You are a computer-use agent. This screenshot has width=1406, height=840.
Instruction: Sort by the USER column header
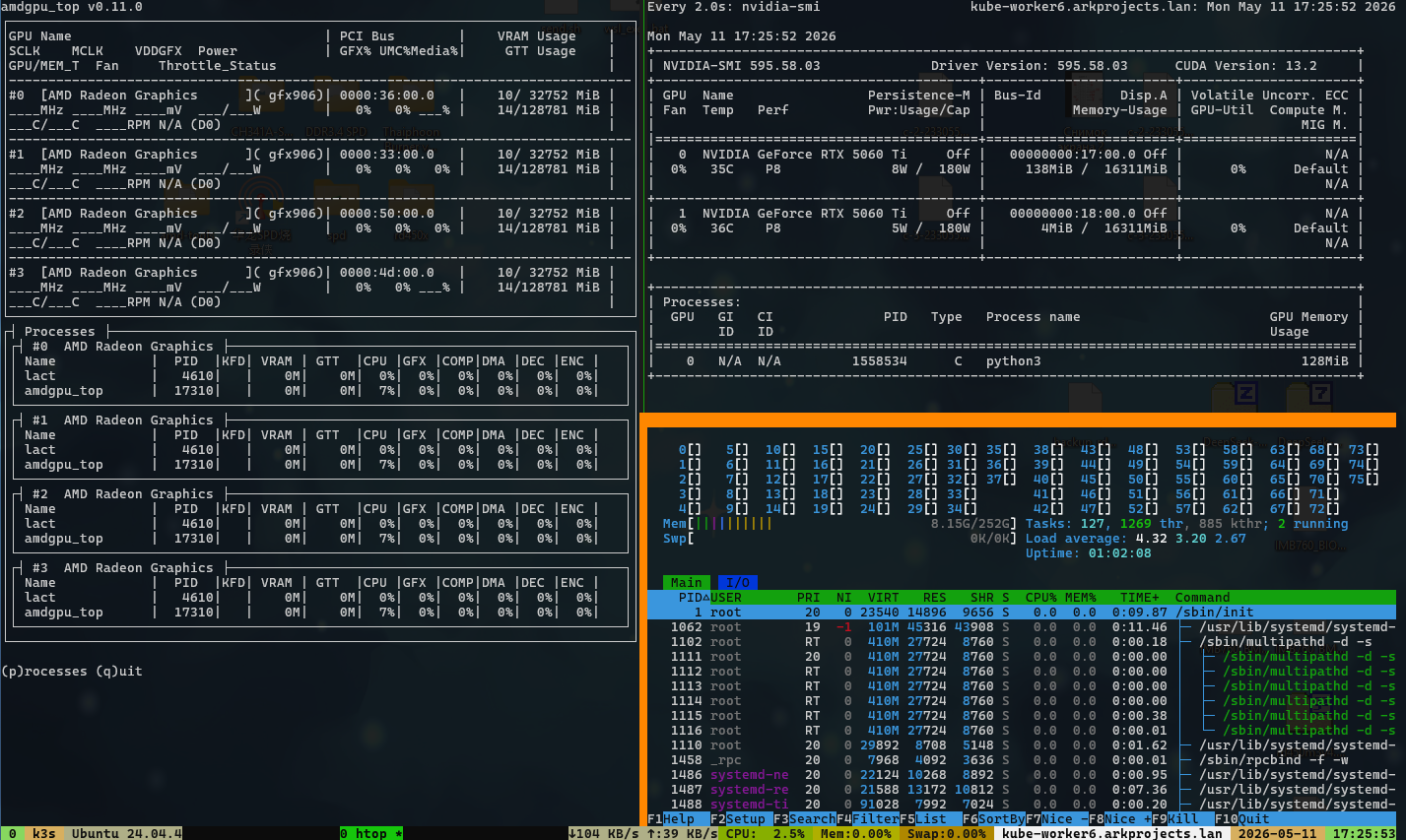click(726, 598)
